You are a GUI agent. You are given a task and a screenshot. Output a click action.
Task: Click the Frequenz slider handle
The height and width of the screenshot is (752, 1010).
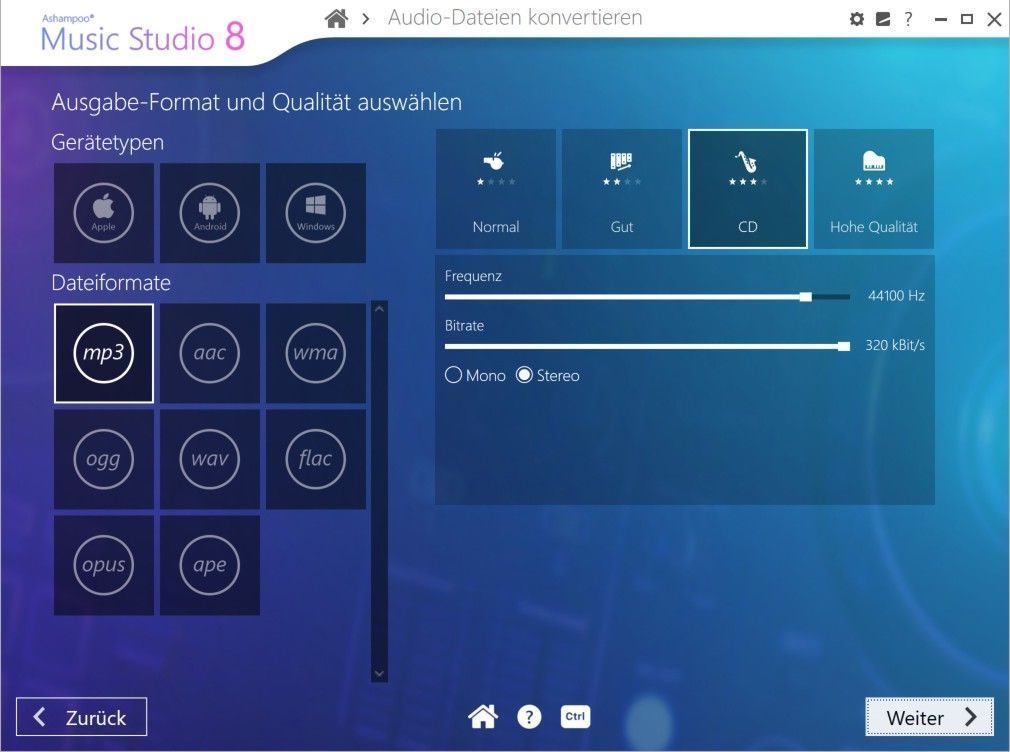(x=806, y=297)
